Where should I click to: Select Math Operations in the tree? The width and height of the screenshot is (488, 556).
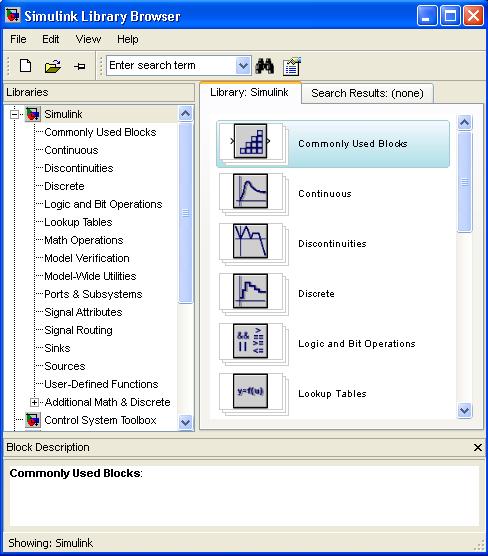coord(83,240)
